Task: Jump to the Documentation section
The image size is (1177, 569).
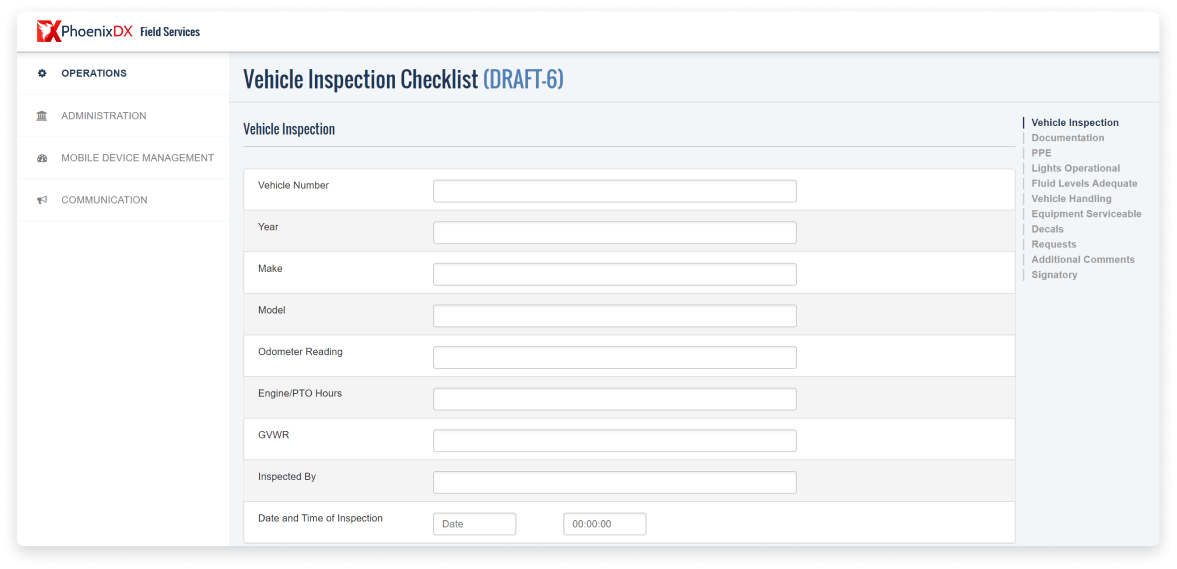Action: tap(1067, 138)
